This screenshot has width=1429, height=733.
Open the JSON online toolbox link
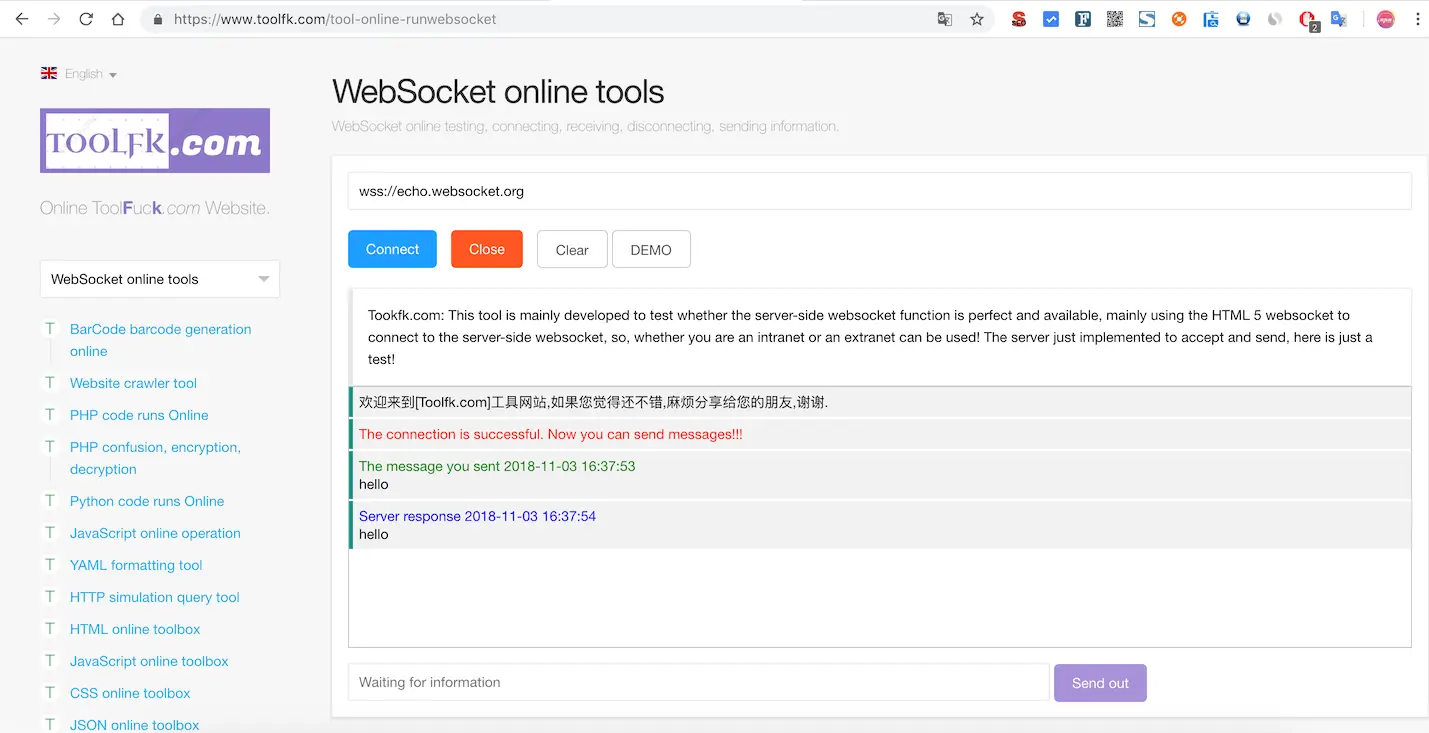coord(133,724)
